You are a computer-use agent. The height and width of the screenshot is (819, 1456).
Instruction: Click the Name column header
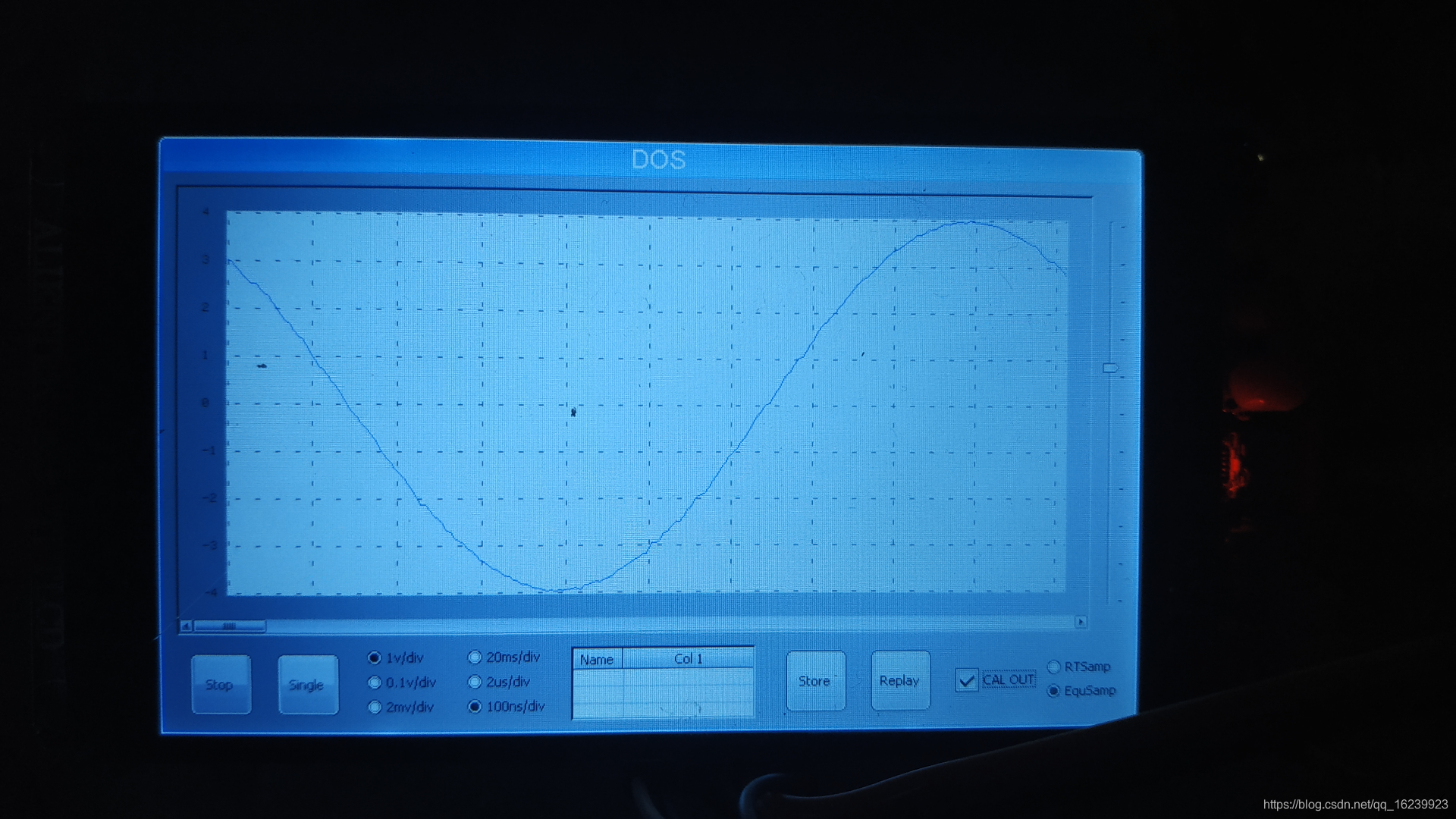coord(597,659)
